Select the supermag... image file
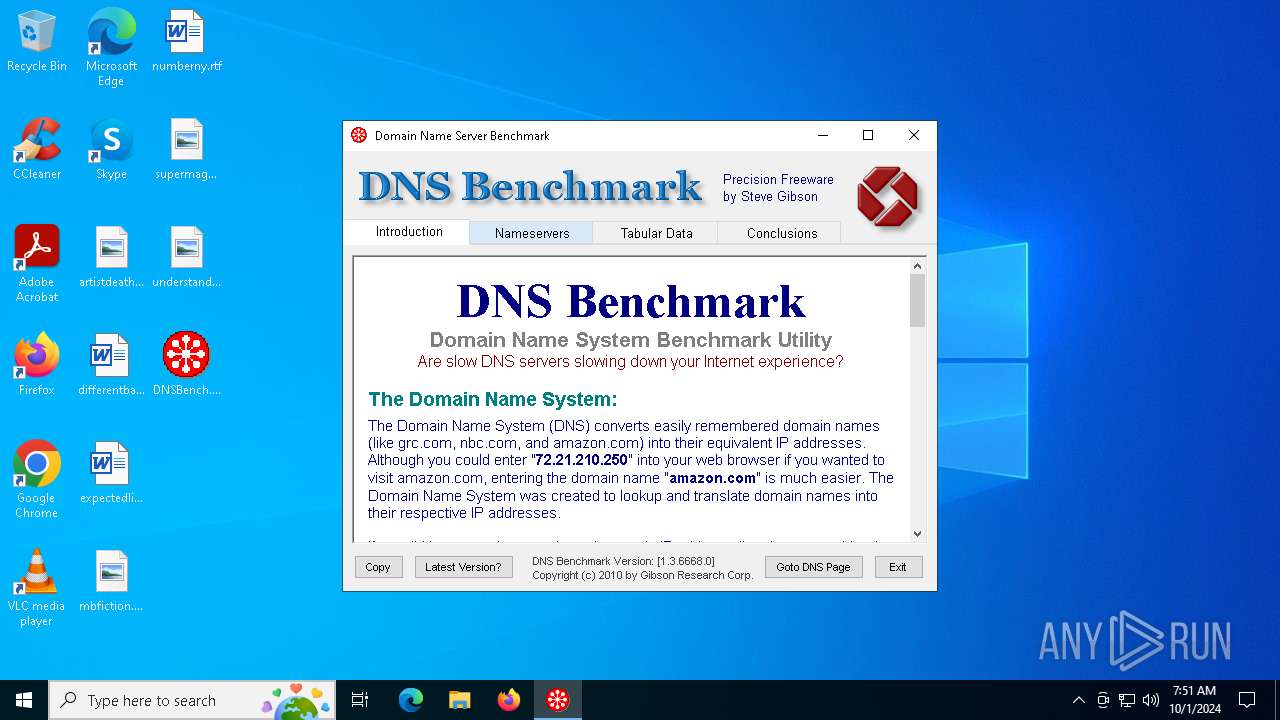Image resolution: width=1280 pixels, height=720 pixels. pyautogui.click(x=187, y=150)
